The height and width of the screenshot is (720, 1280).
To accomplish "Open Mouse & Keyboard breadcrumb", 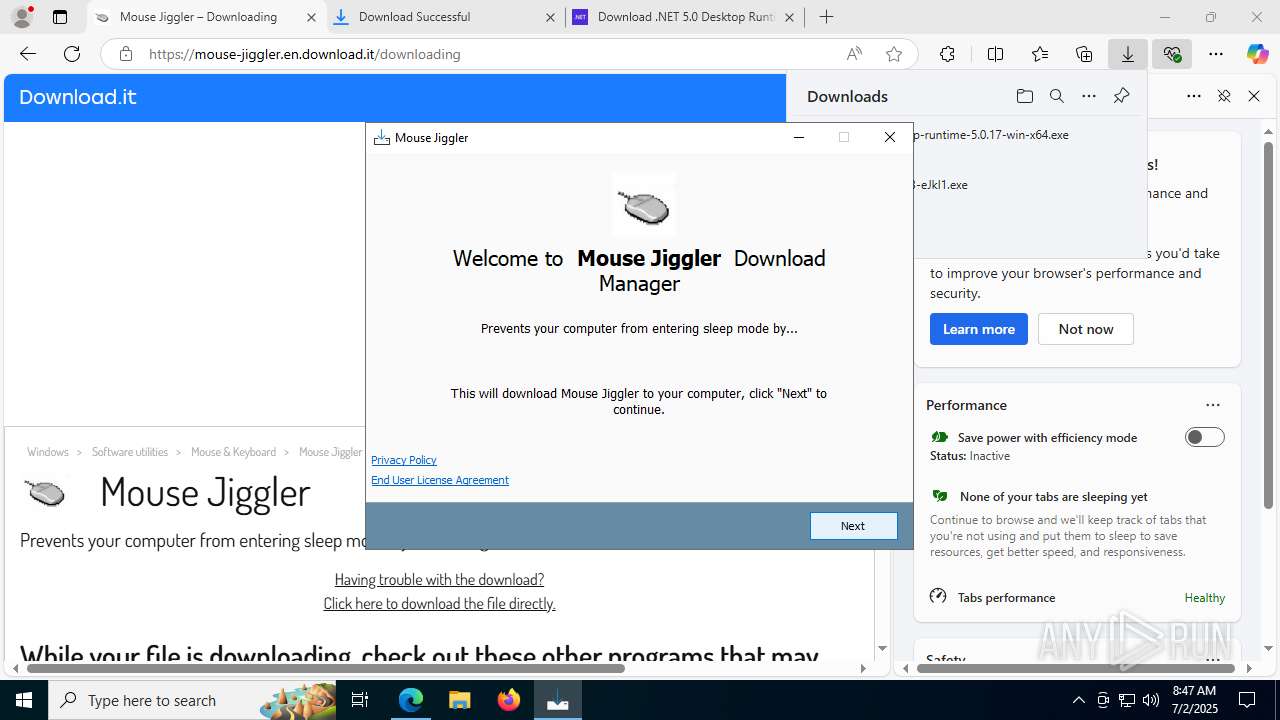I will (233, 452).
